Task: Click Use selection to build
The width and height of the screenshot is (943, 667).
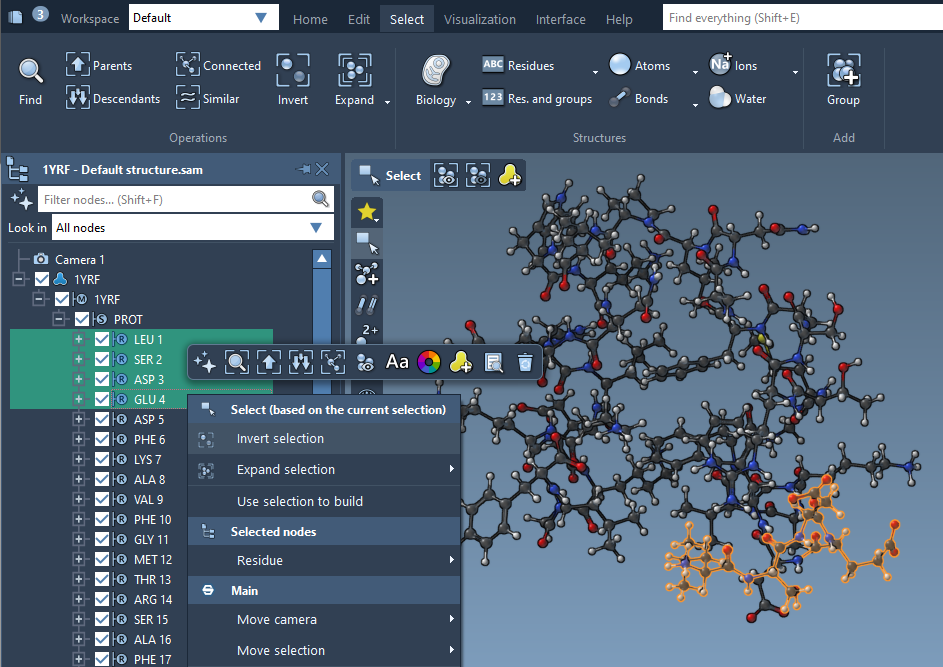Action: coord(299,501)
